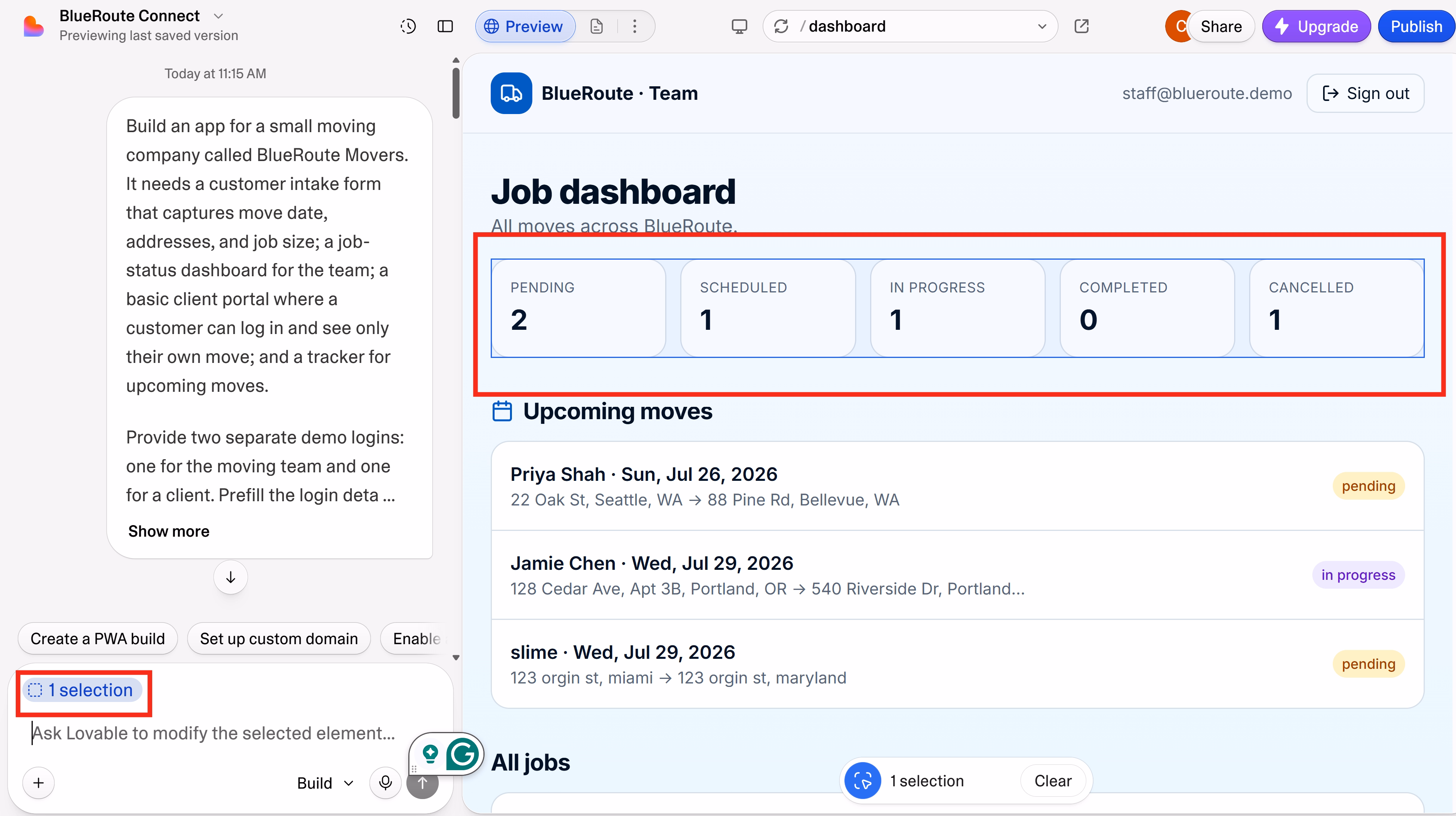The image size is (1456, 816).
Task: Click the Upgrade button
Action: point(1317,26)
